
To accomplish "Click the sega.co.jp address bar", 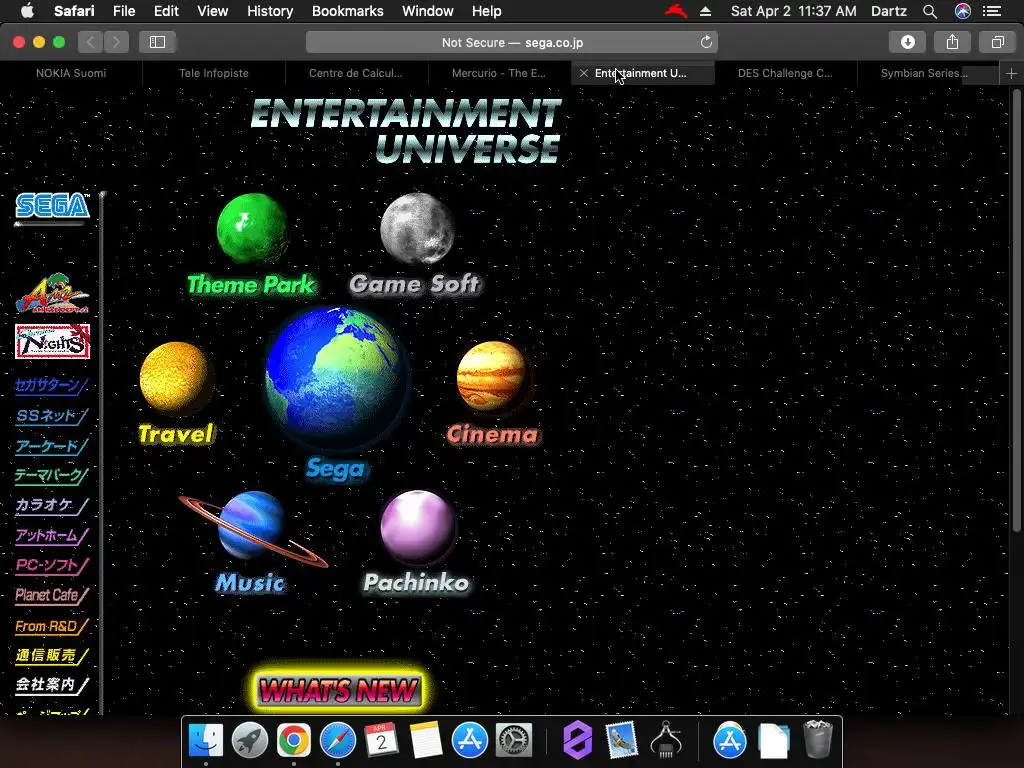I will 512,42.
